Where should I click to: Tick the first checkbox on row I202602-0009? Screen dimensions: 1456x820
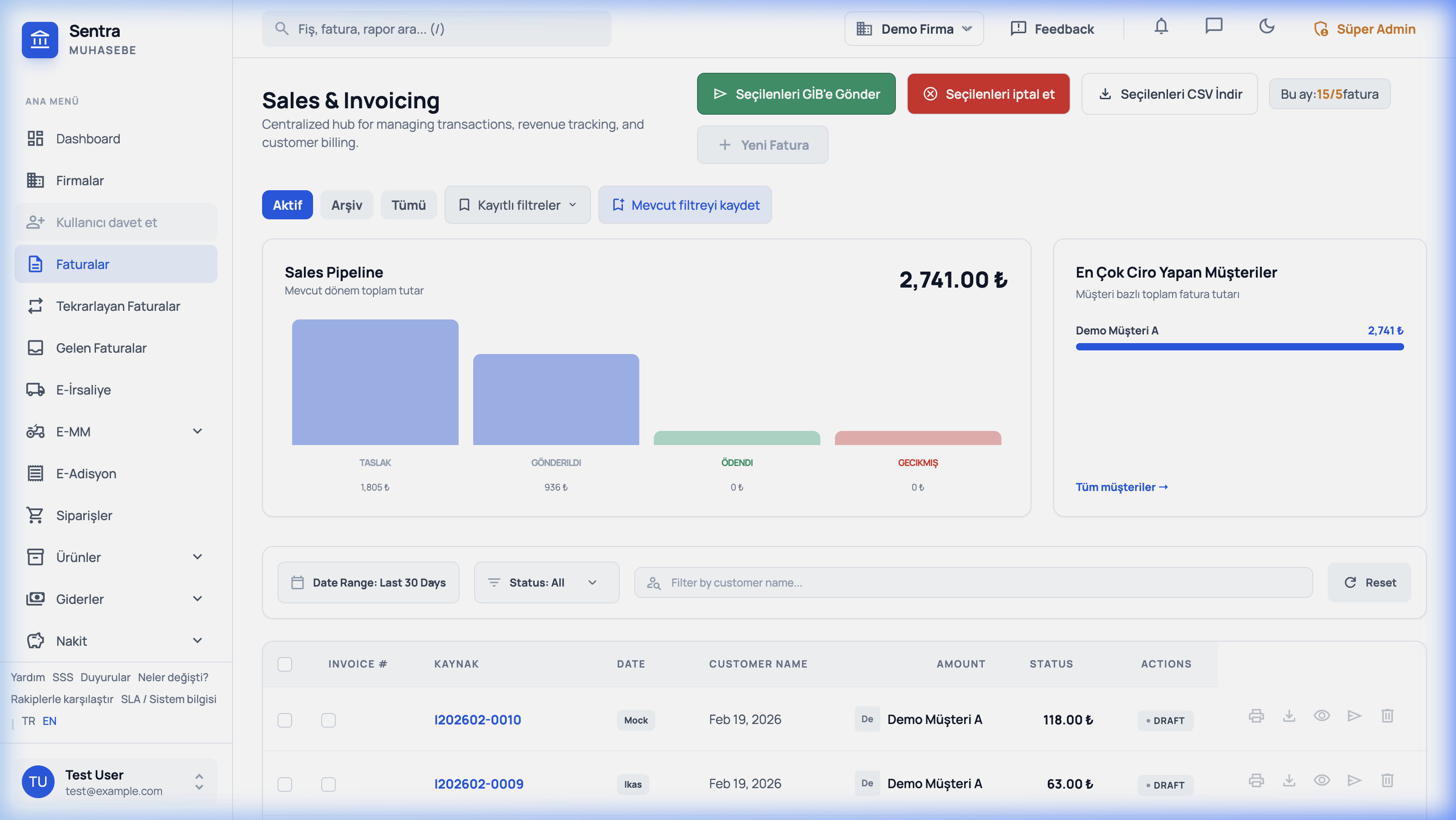point(285,785)
